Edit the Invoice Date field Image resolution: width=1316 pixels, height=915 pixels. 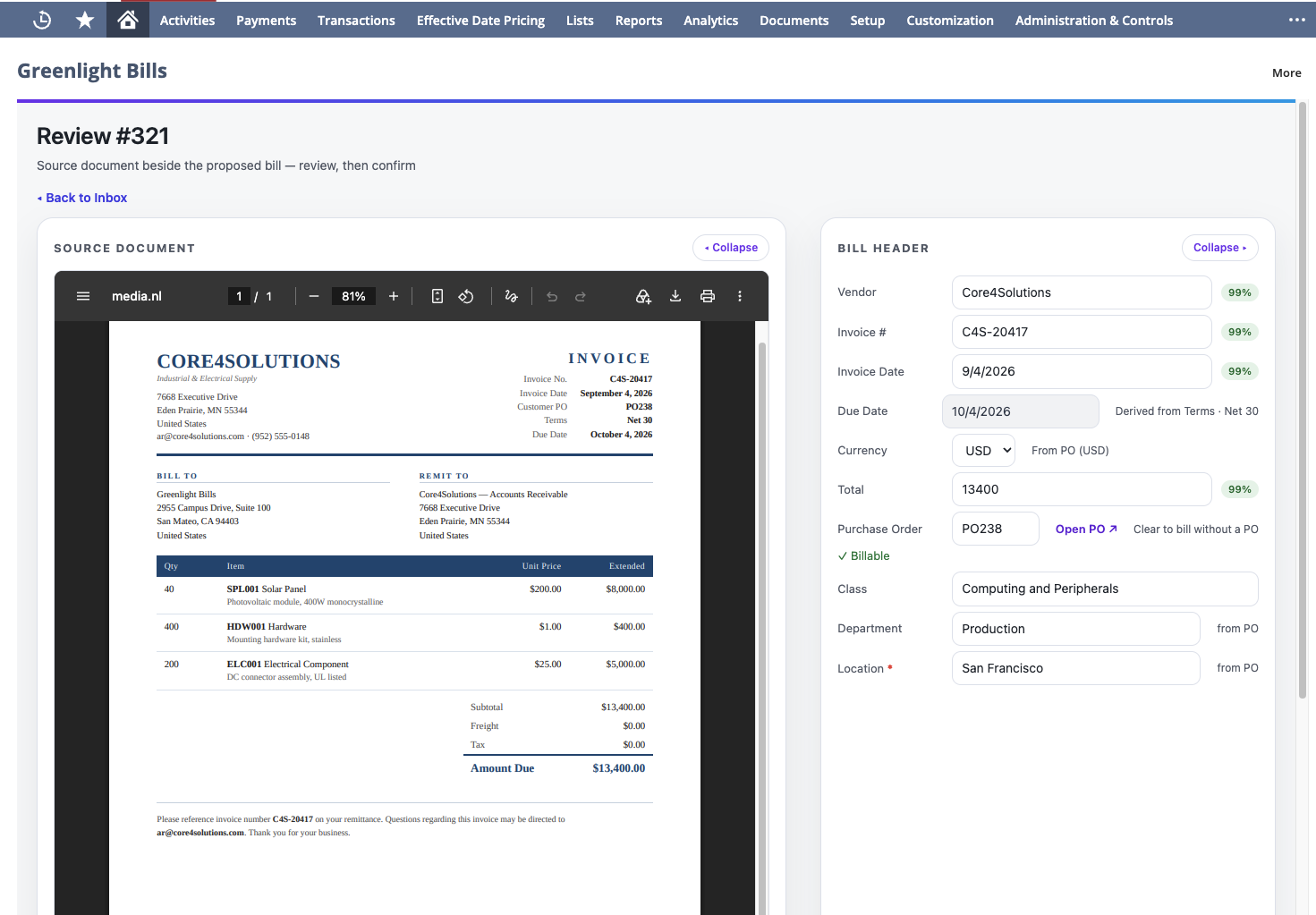tap(1082, 371)
